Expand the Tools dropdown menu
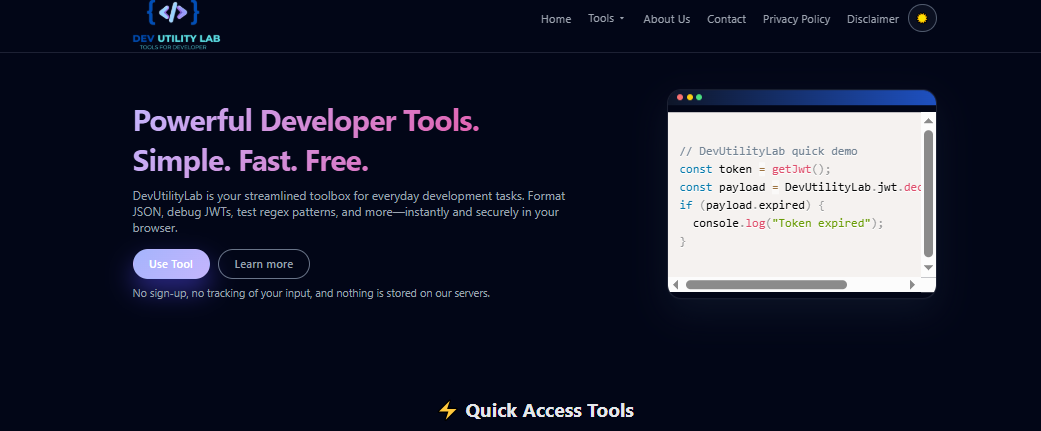 (x=606, y=19)
